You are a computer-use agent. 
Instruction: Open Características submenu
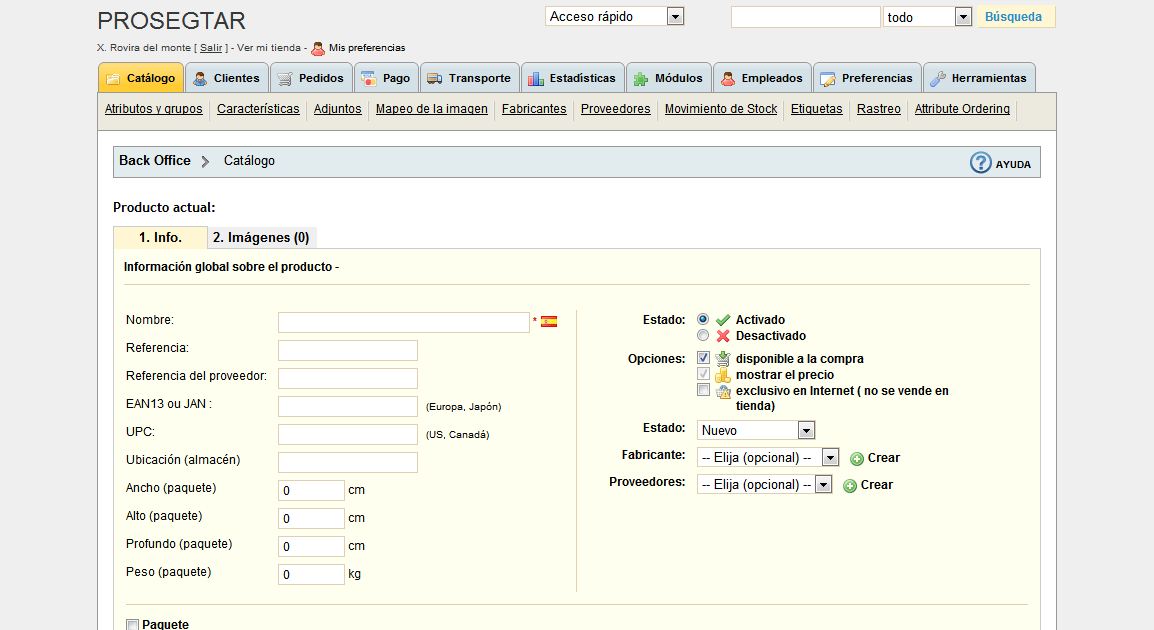point(258,109)
